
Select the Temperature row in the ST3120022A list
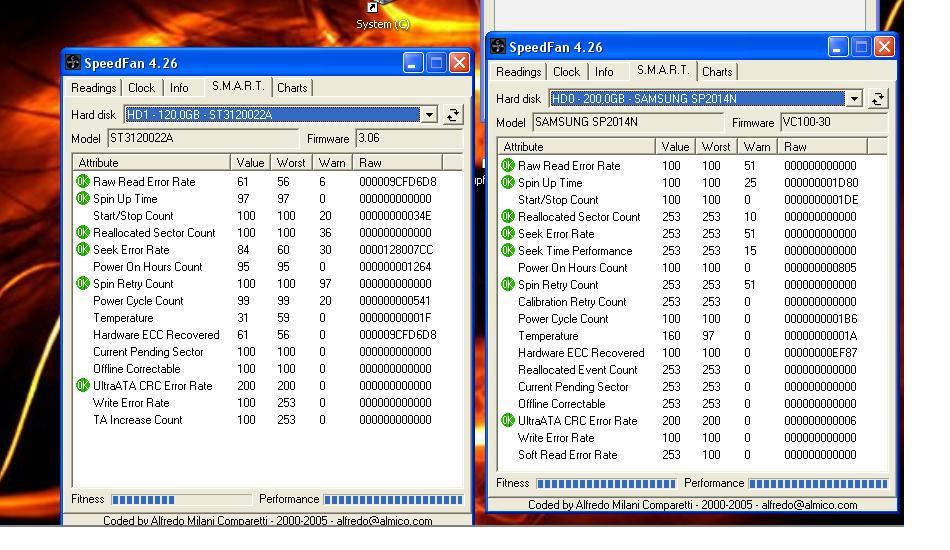pyautogui.click(x=267, y=317)
